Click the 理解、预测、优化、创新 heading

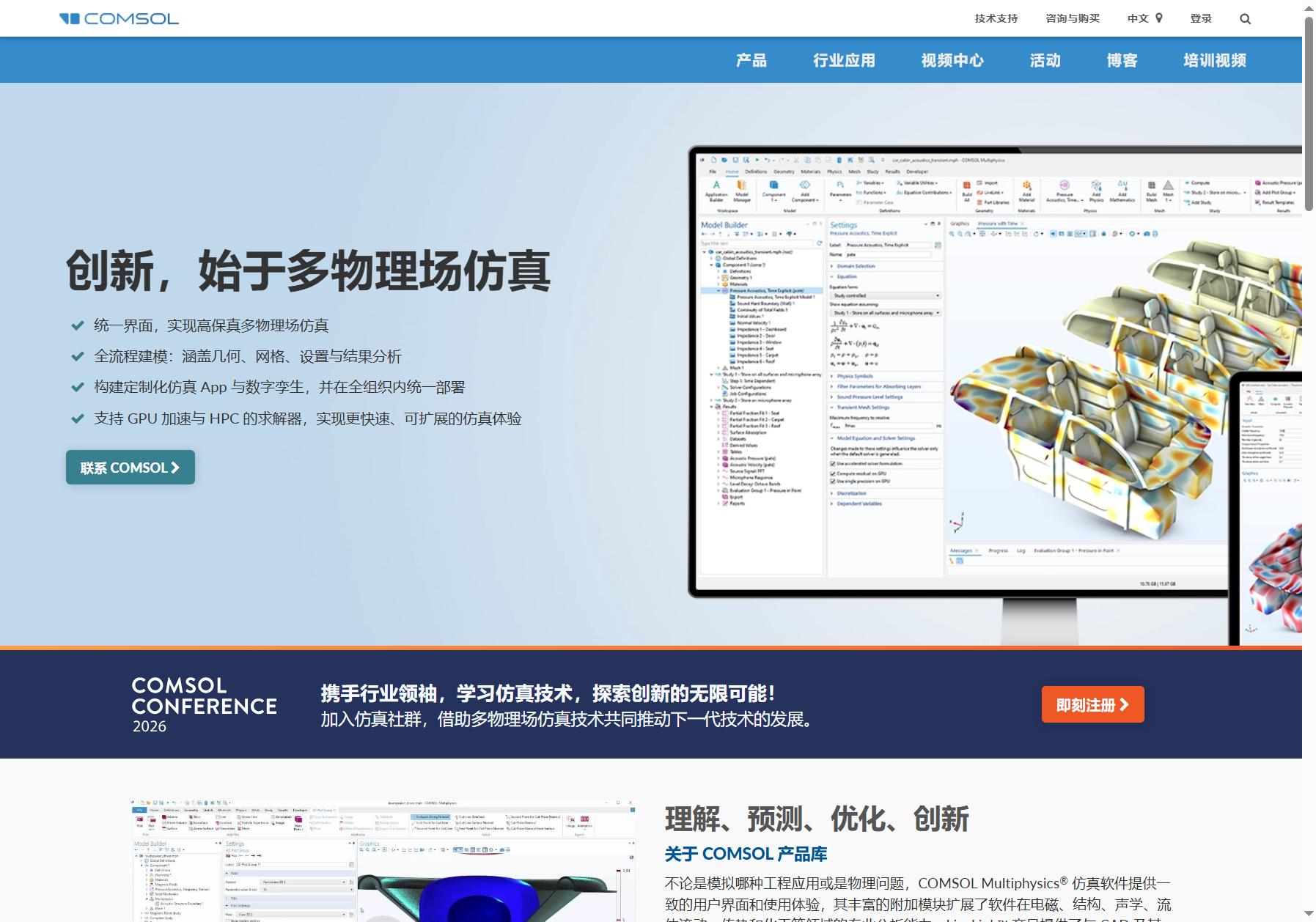point(817,819)
